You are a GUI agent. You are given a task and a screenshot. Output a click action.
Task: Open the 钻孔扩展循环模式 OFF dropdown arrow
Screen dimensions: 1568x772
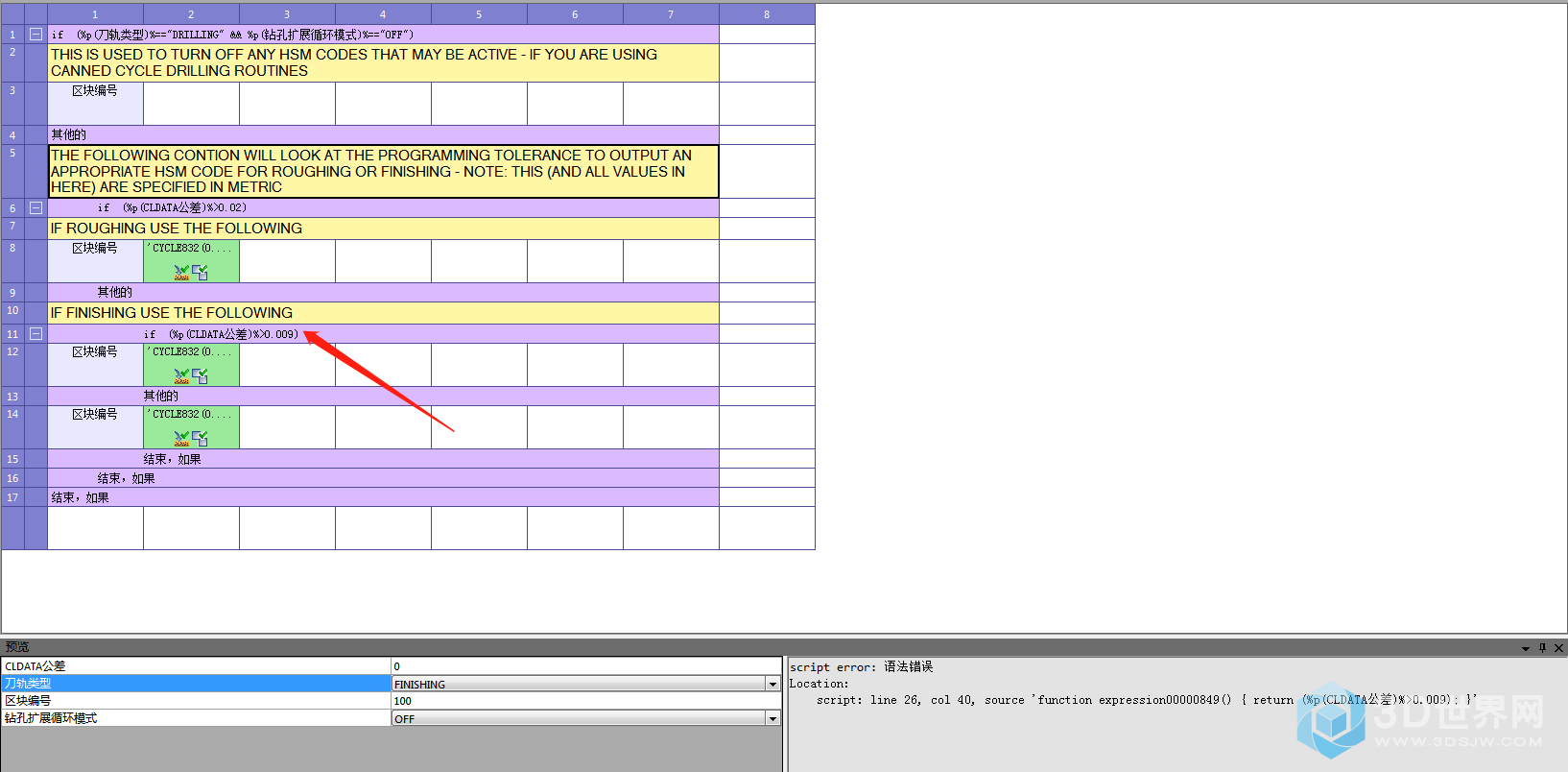point(772,718)
